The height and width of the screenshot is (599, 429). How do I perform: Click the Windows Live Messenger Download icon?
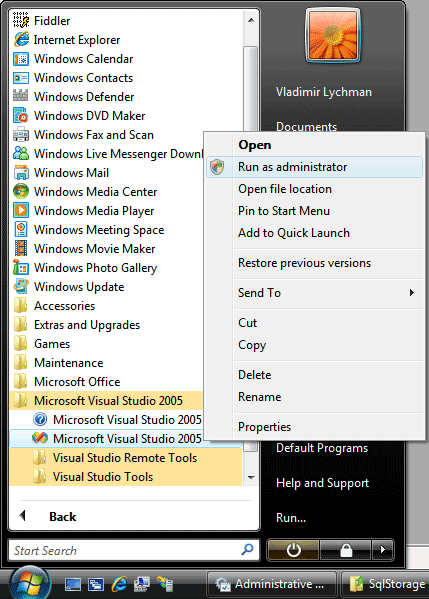point(21,153)
